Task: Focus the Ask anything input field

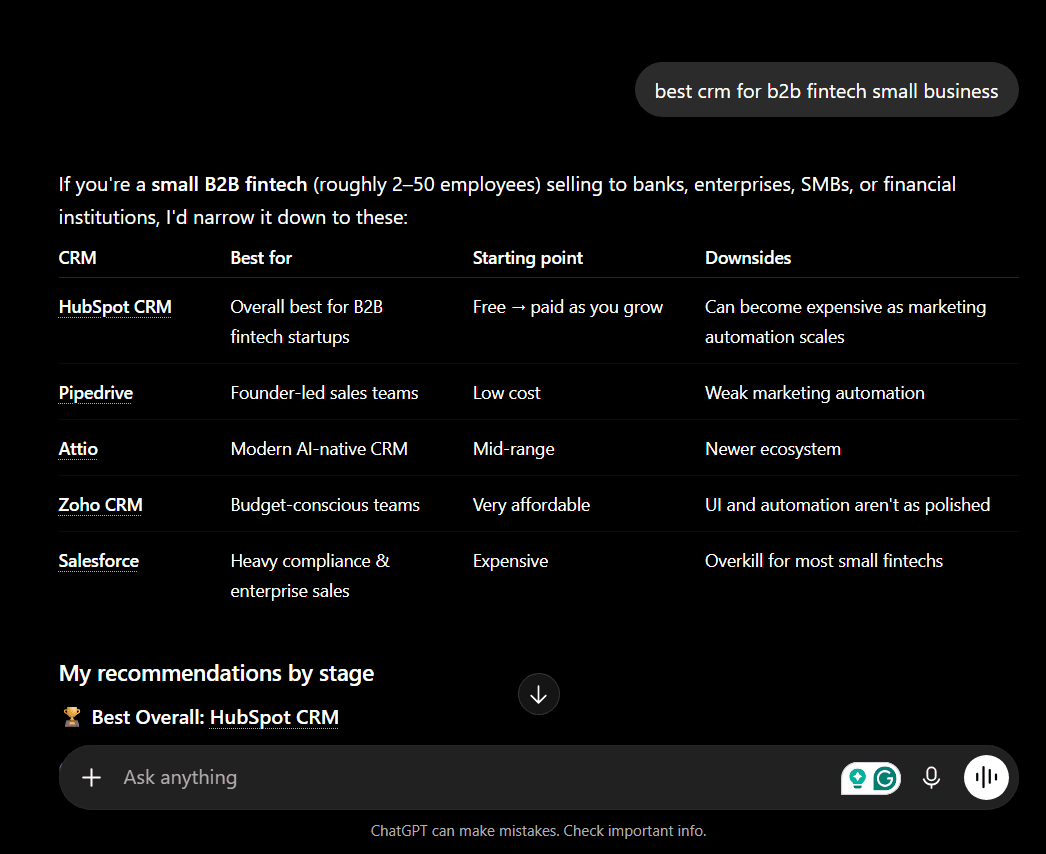Action: pyautogui.click(x=467, y=777)
